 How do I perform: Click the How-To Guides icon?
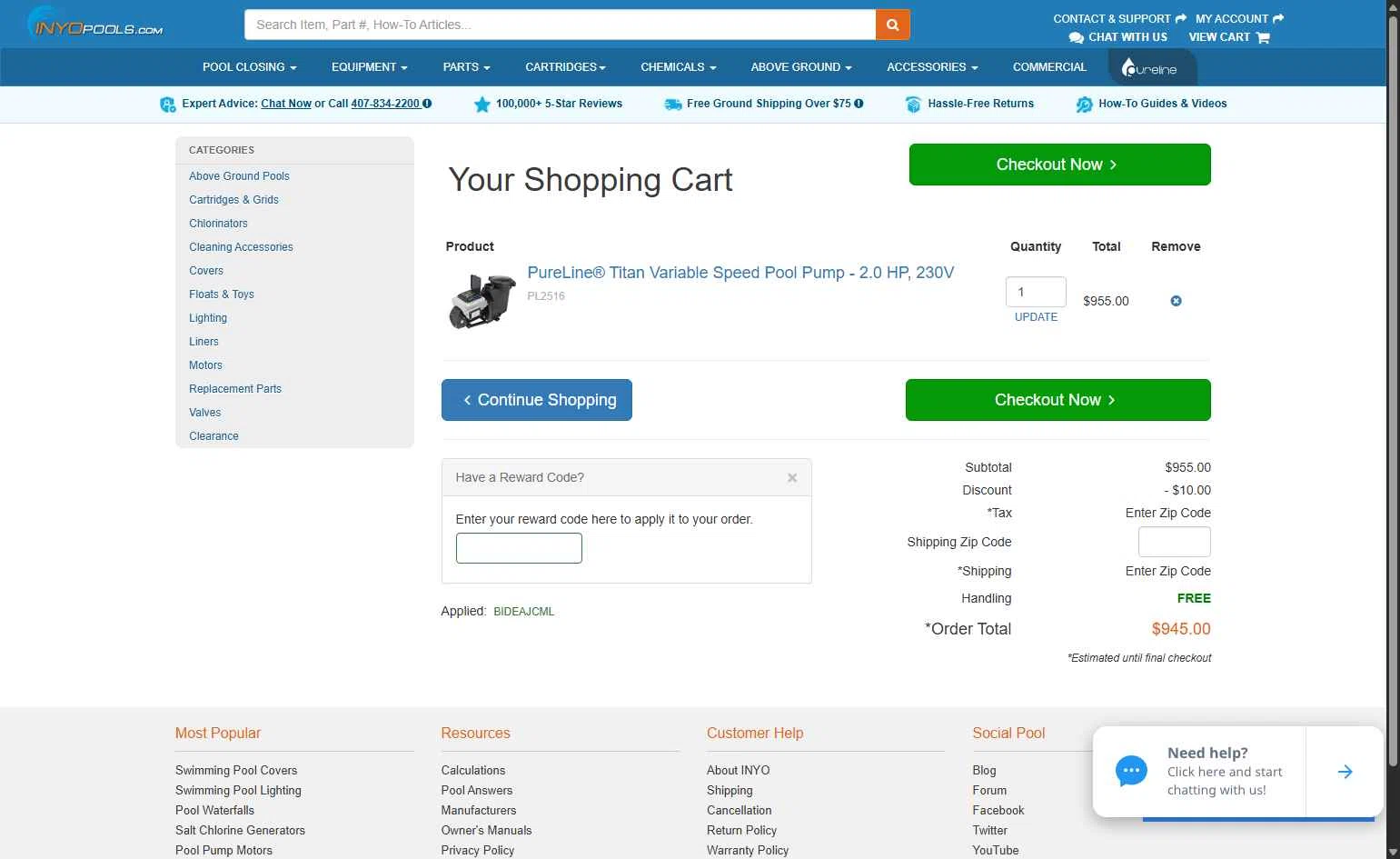tap(1084, 105)
